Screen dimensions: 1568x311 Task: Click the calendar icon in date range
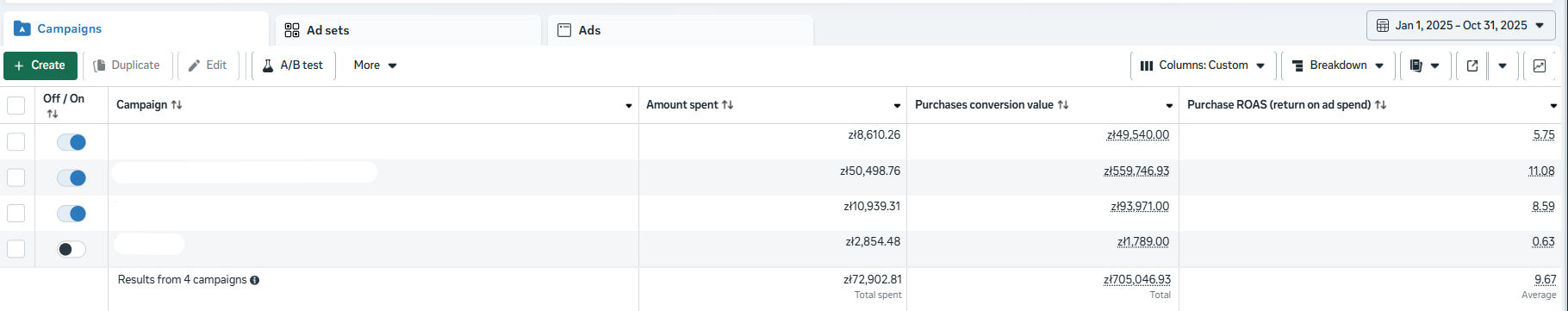click(1383, 26)
